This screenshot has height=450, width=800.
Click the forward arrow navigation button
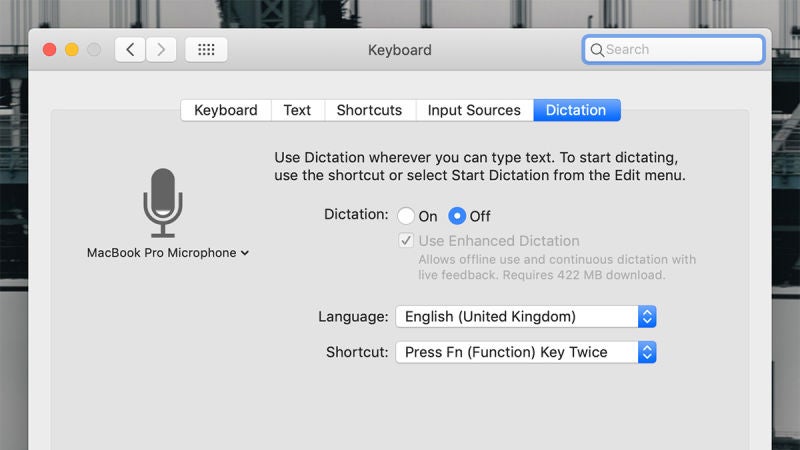coord(161,49)
